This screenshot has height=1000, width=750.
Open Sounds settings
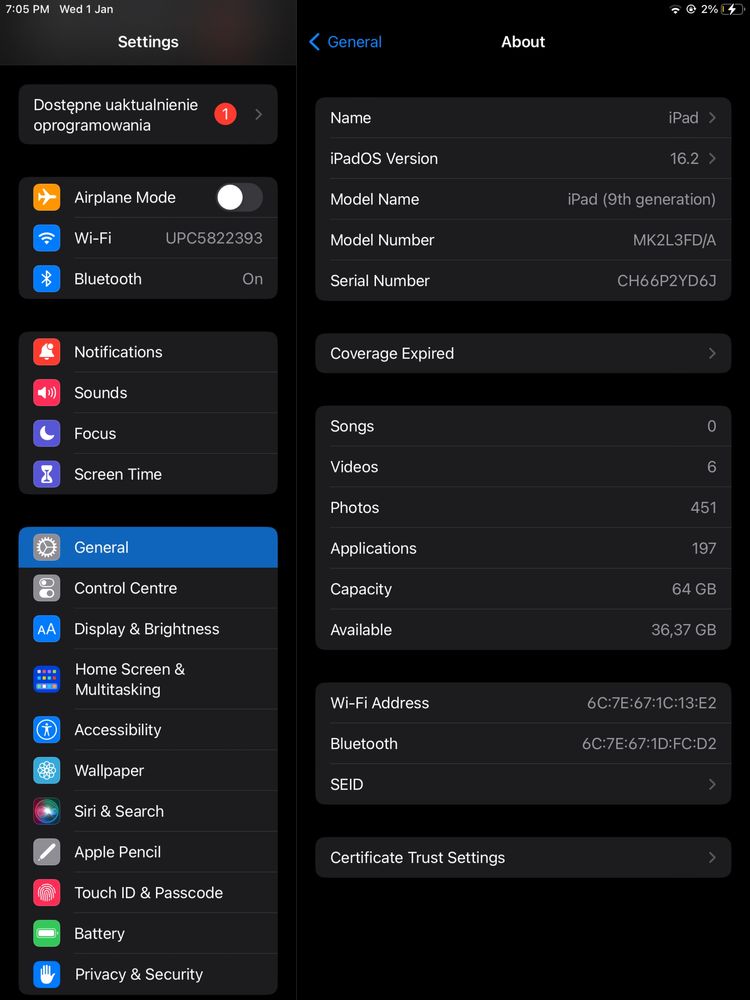point(148,392)
